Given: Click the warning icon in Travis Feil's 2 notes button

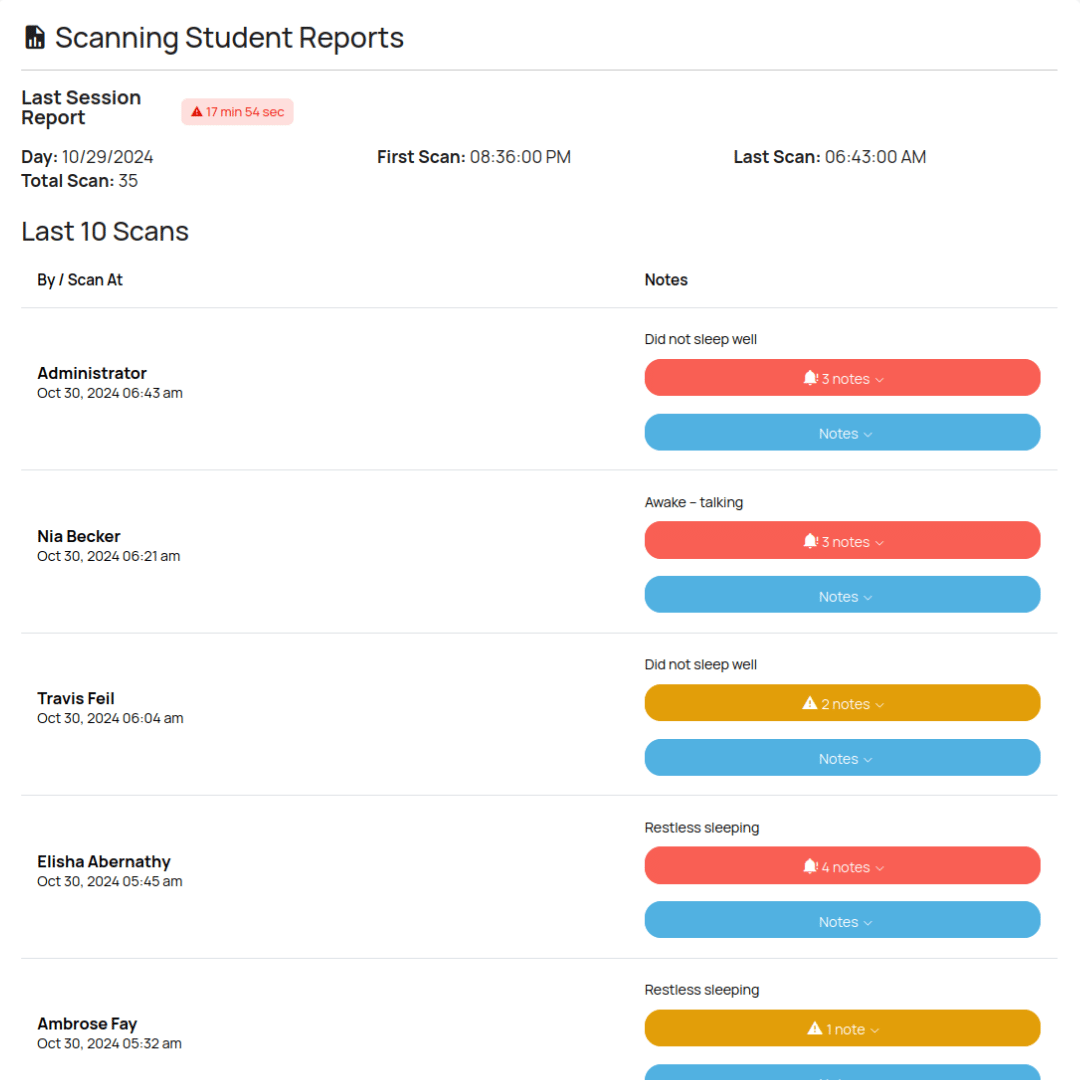Looking at the screenshot, I should coord(810,704).
